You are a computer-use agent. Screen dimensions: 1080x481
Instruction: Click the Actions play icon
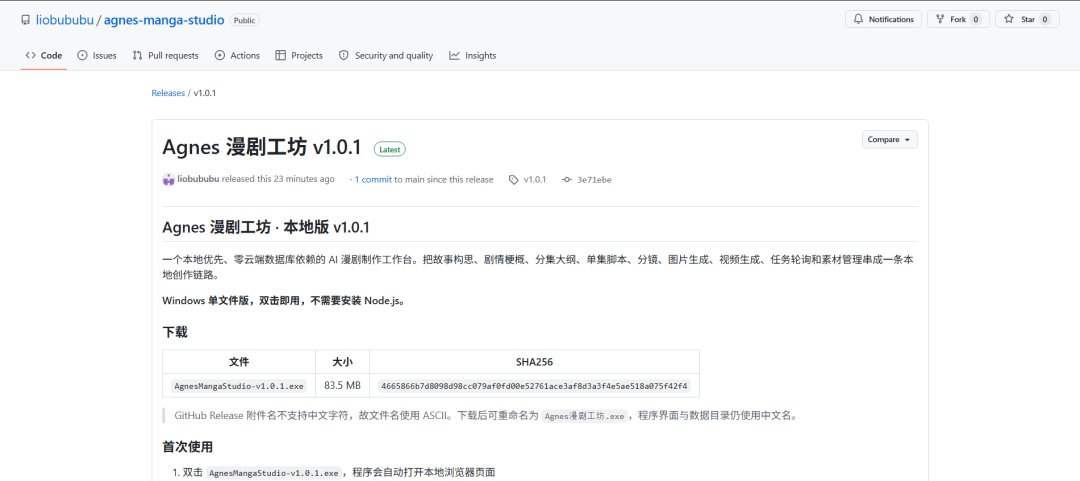click(x=220, y=55)
